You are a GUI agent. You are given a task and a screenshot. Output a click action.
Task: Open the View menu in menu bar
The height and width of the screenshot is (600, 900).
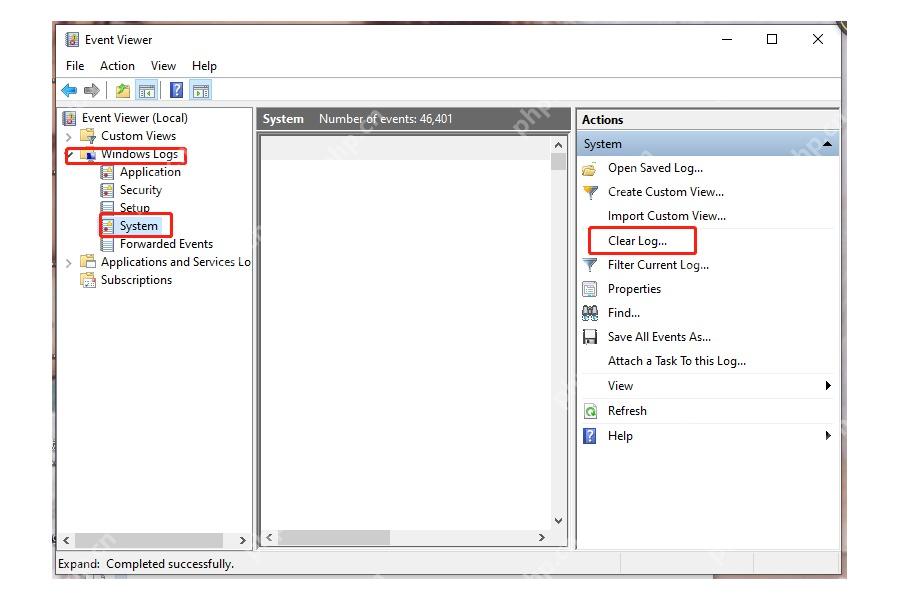pos(163,66)
